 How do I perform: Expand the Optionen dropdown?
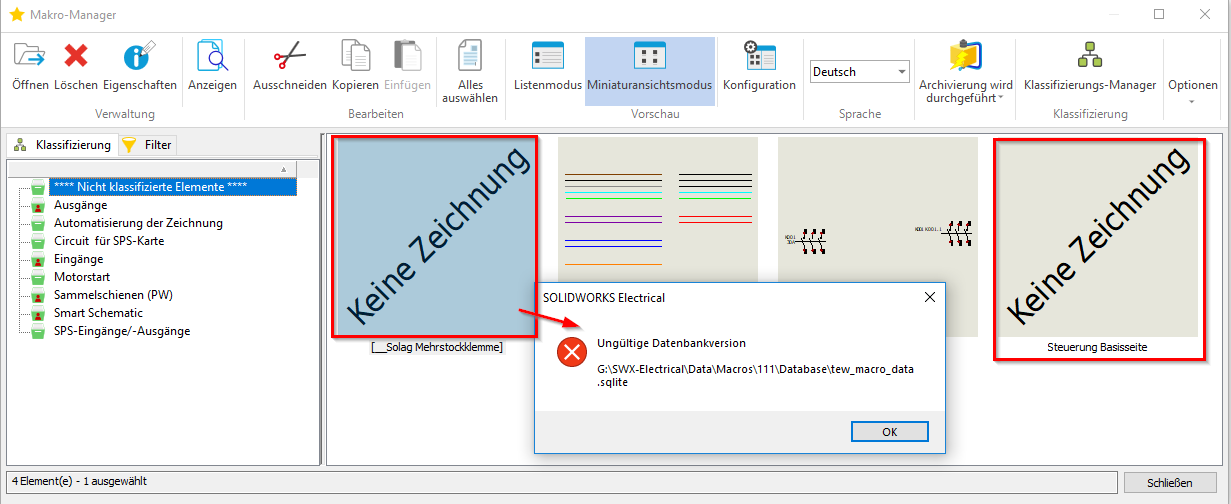coord(1192,92)
